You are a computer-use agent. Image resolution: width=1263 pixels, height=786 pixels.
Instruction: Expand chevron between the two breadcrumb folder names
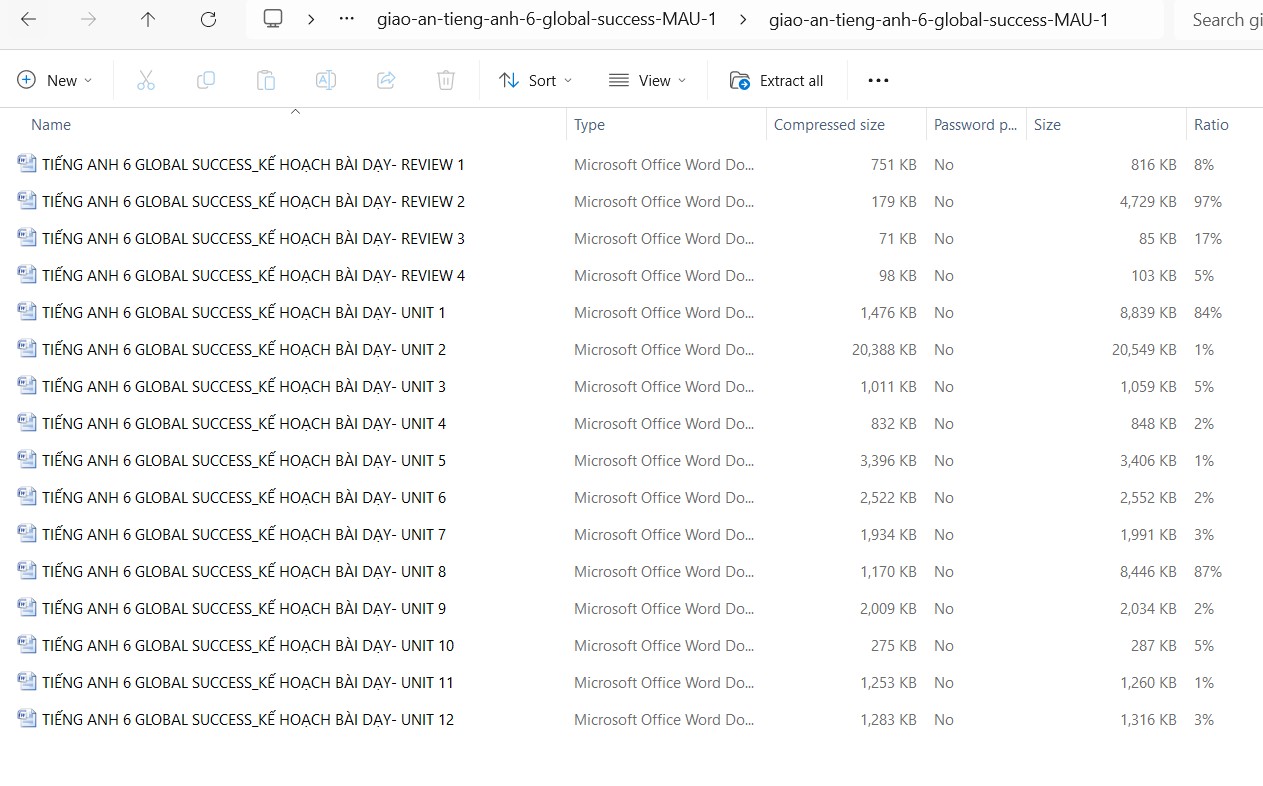742,20
